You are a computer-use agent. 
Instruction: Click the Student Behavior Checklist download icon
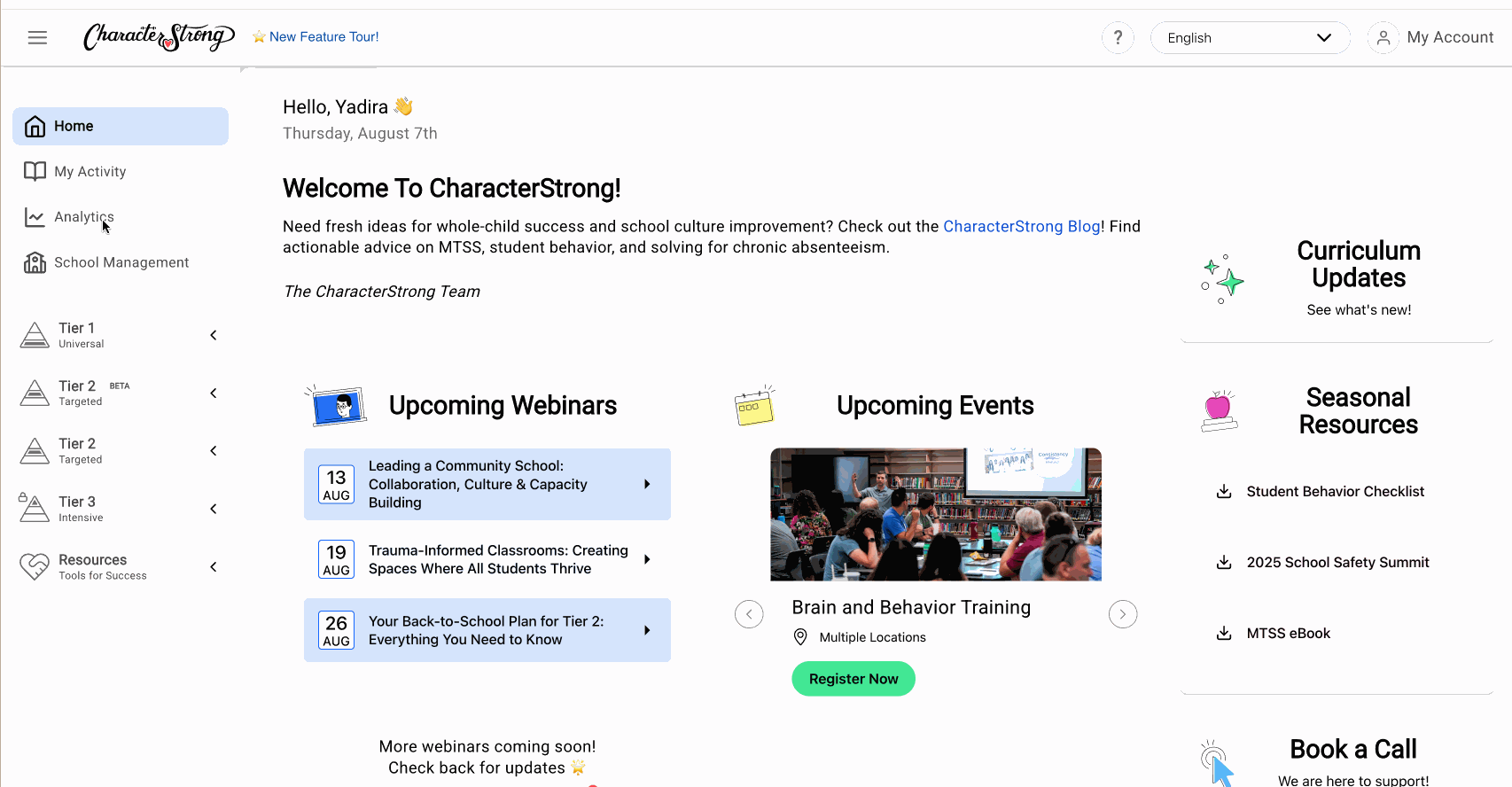(1224, 492)
